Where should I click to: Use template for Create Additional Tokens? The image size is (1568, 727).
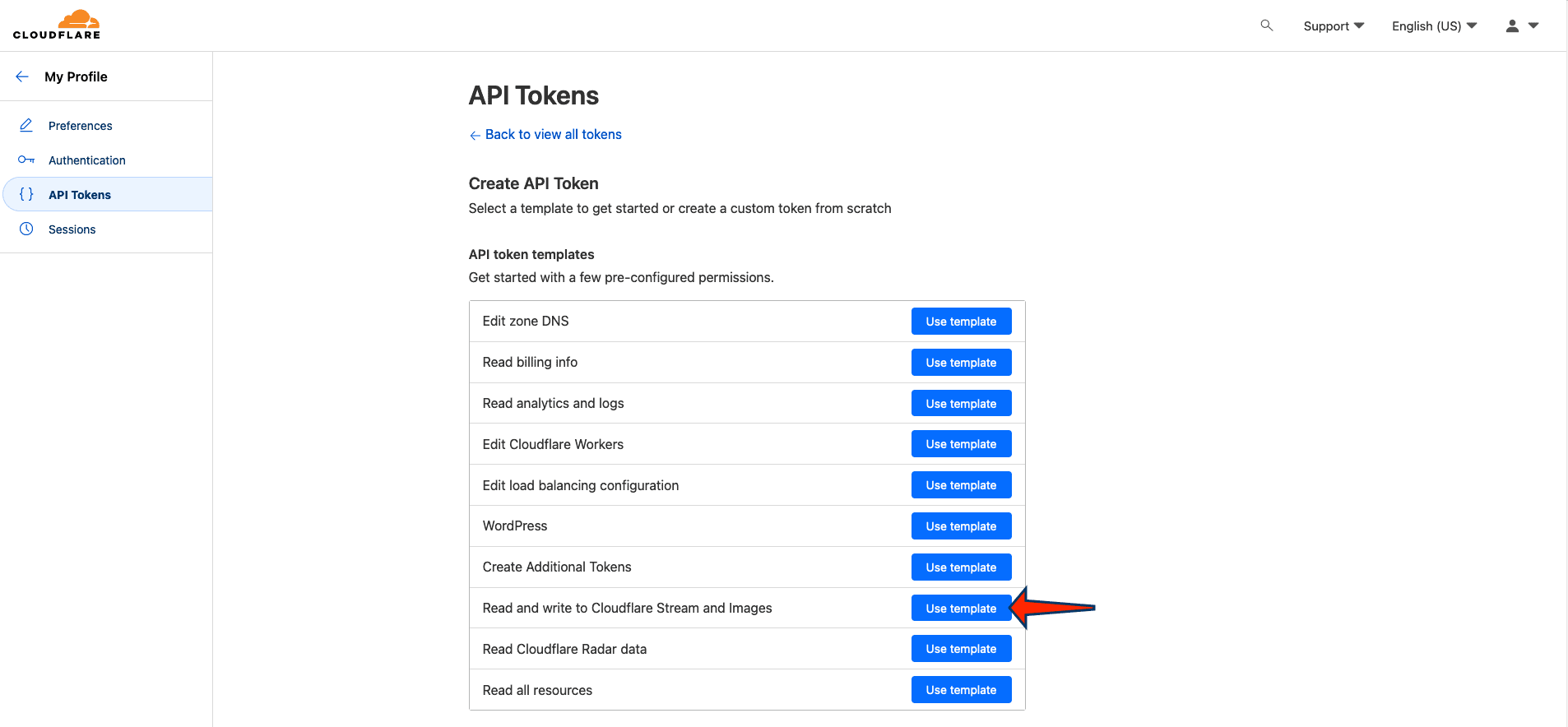[961, 567]
